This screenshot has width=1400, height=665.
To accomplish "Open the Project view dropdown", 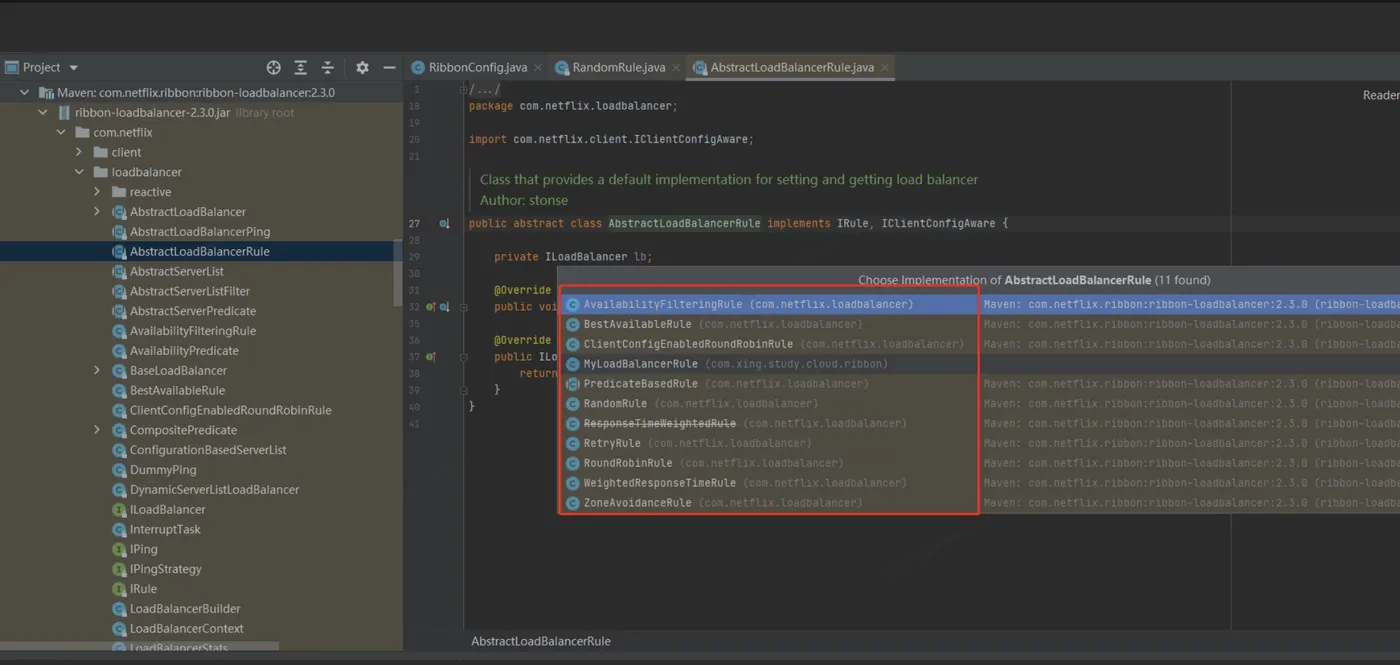I will 73,67.
